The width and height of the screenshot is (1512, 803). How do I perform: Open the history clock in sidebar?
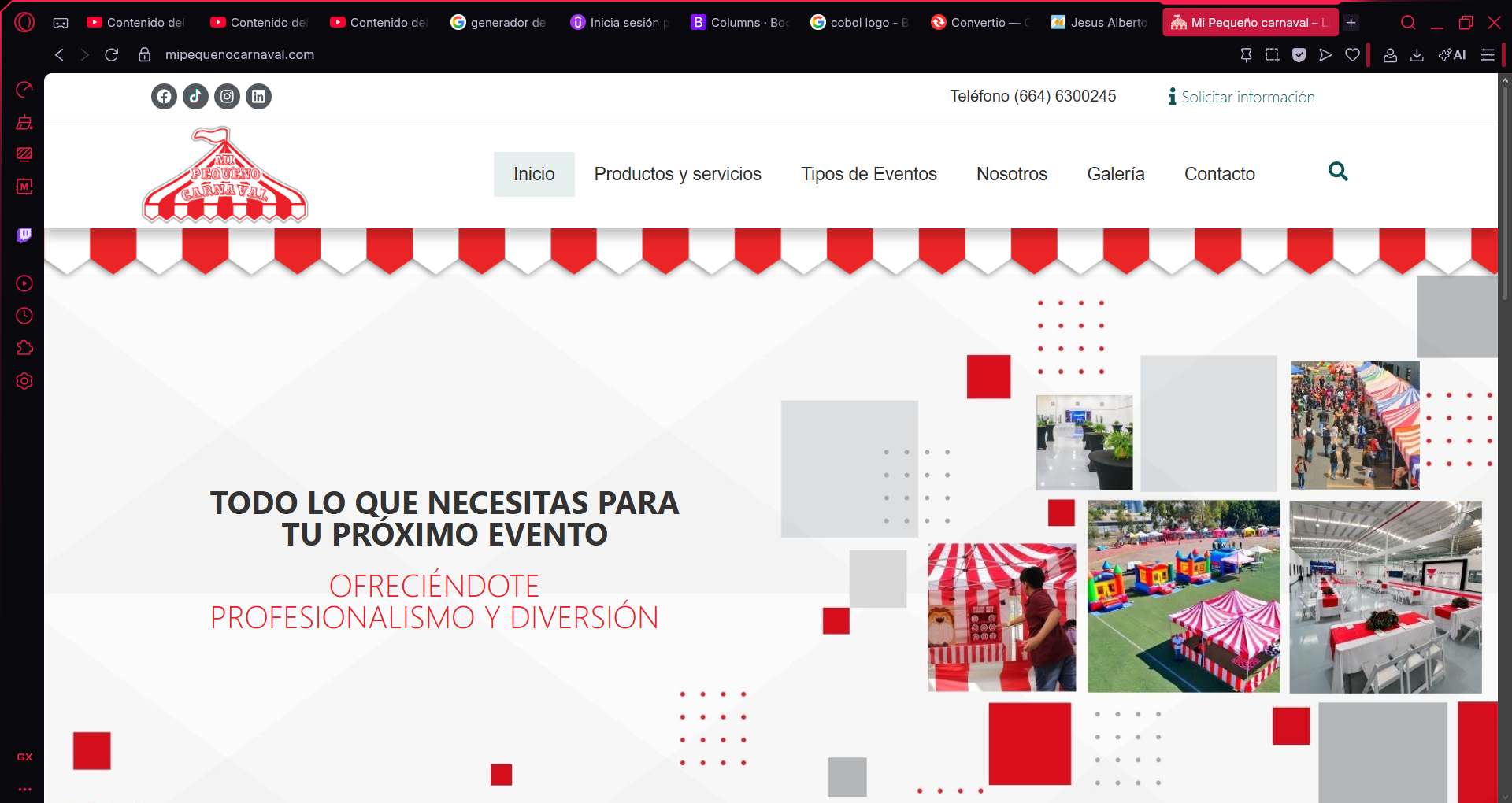pos(24,316)
